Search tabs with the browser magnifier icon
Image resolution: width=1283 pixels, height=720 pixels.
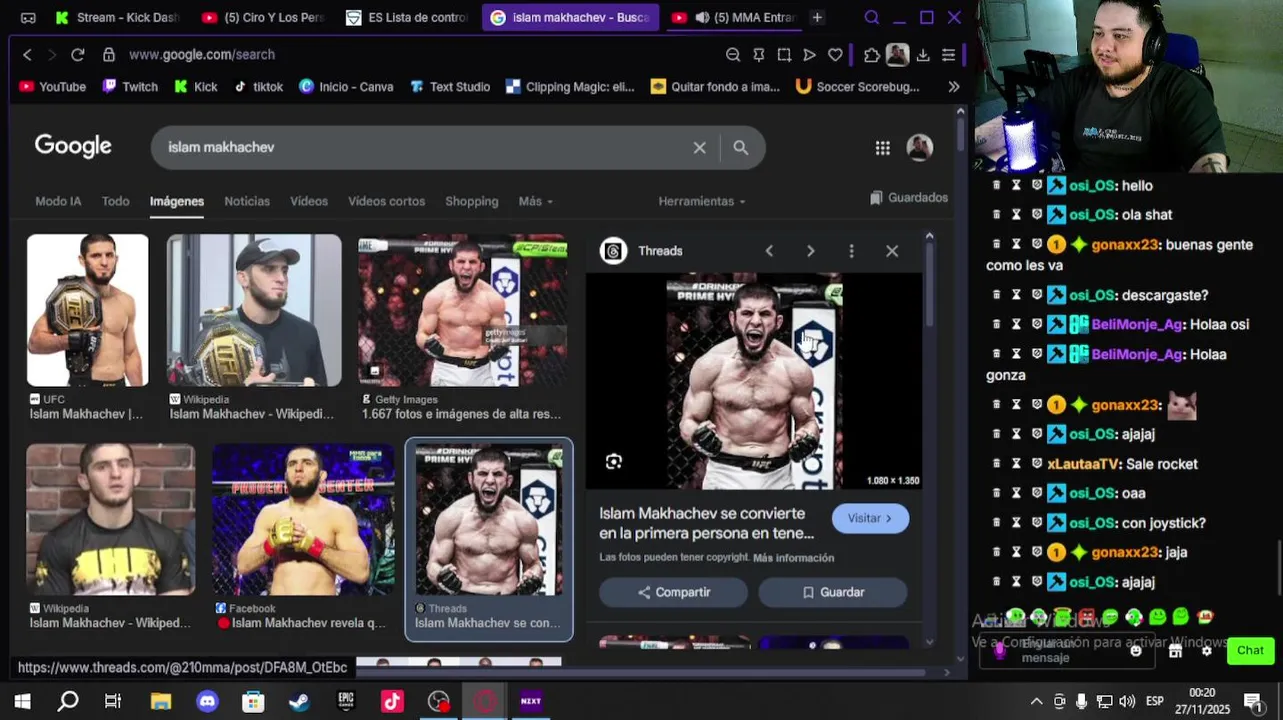872,17
